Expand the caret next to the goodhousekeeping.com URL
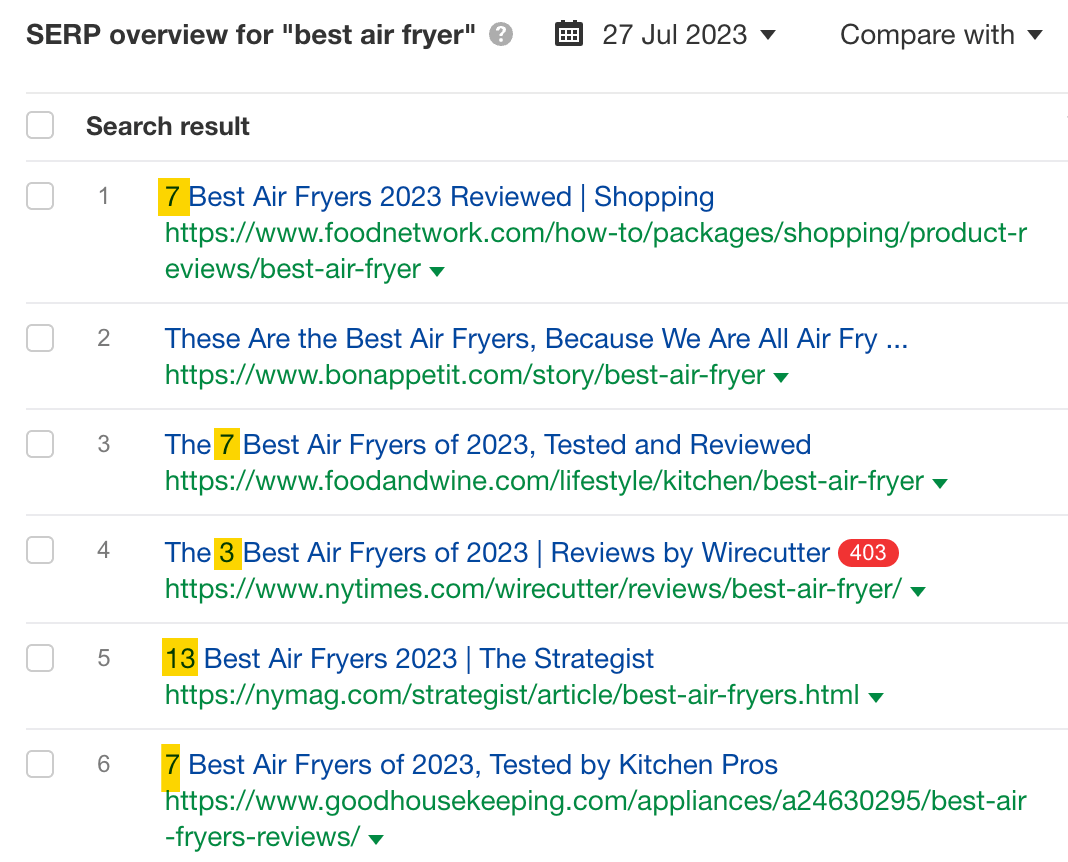Image resolution: width=1068 pixels, height=862 pixels. (x=375, y=838)
